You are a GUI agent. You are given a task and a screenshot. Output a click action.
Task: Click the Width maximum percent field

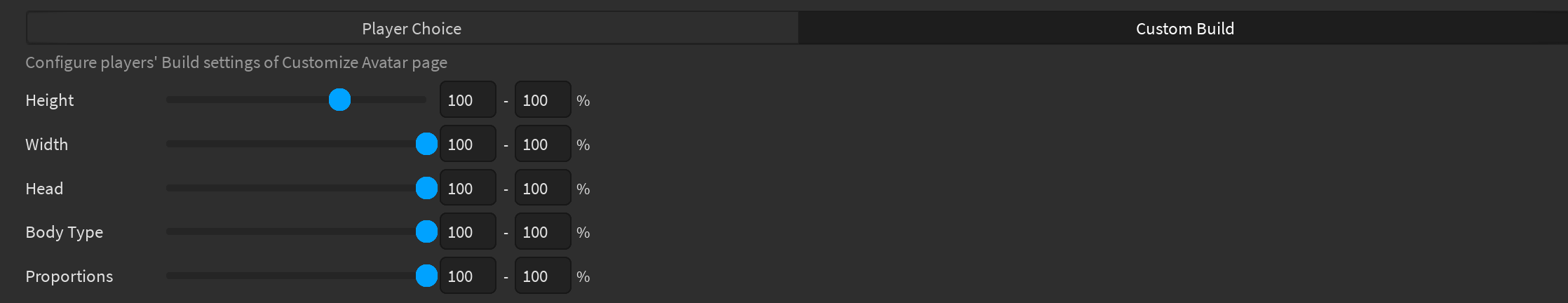click(543, 144)
